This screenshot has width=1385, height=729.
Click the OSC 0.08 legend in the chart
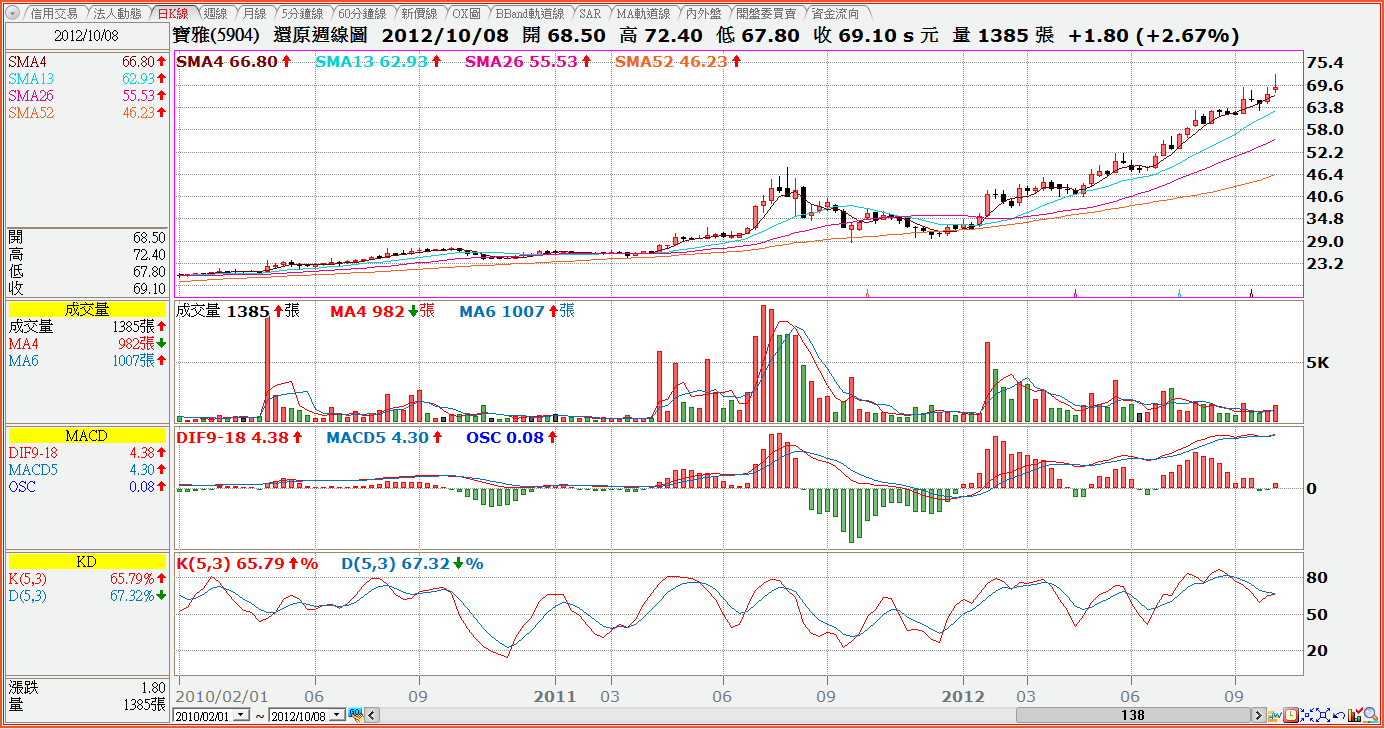click(x=513, y=437)
